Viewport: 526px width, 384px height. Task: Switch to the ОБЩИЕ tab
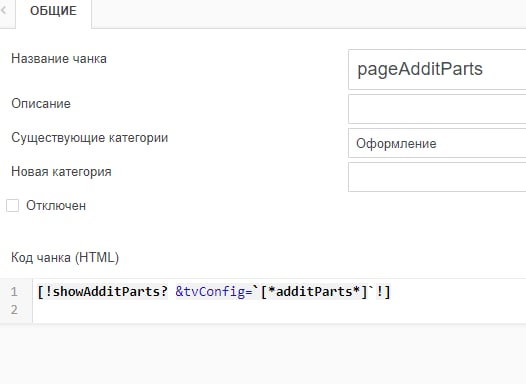(54, 11)
